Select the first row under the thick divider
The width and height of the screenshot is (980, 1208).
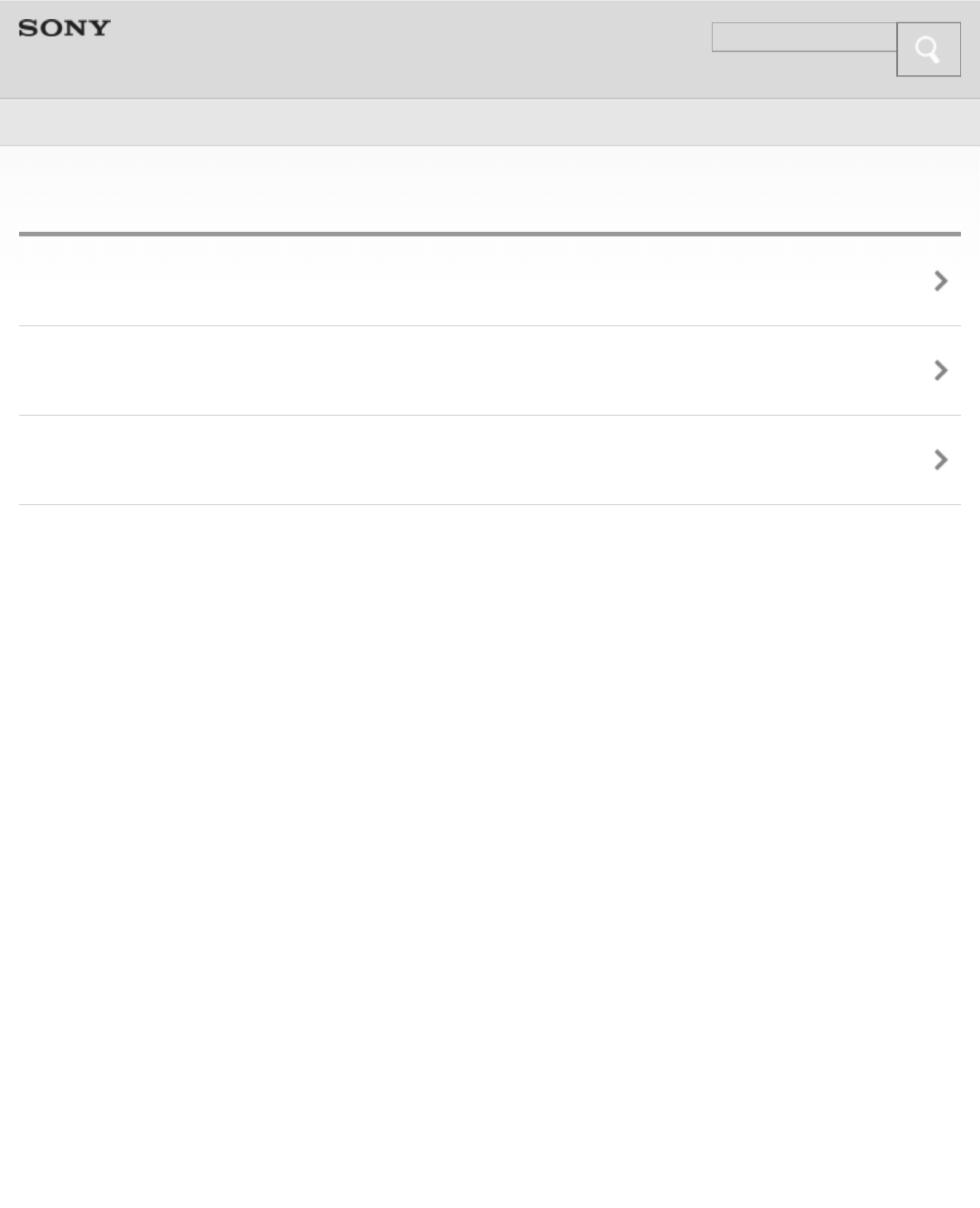488,282
